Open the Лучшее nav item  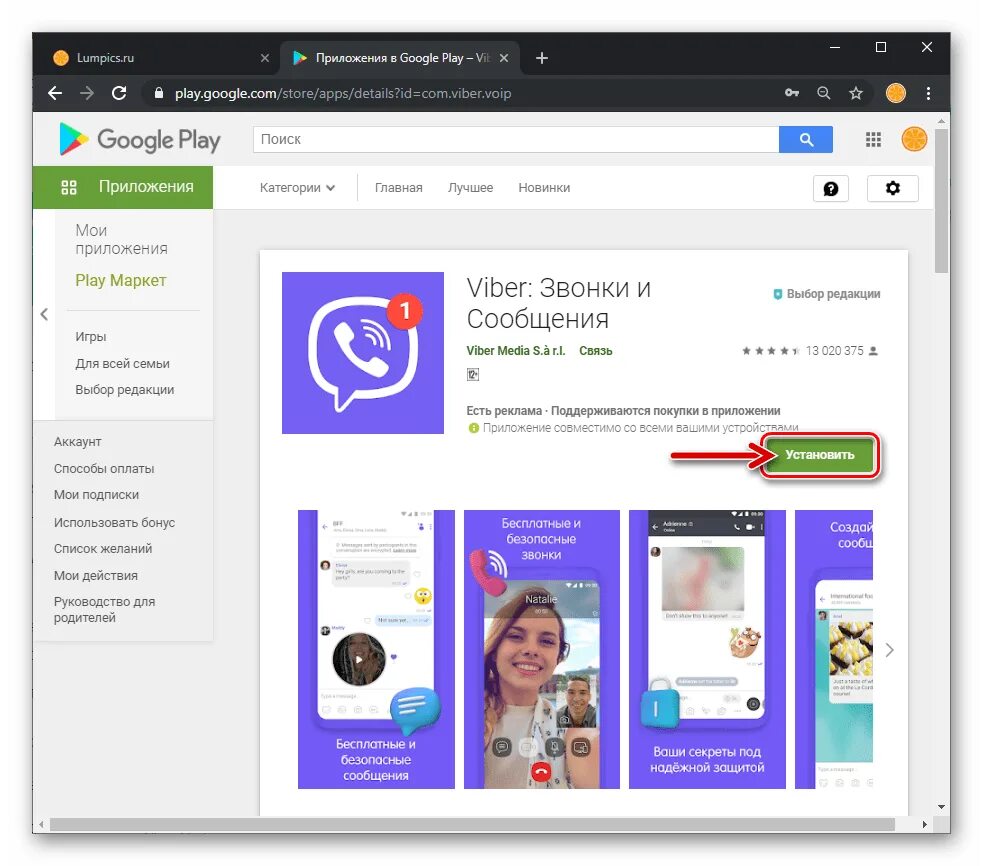[470, 187]
